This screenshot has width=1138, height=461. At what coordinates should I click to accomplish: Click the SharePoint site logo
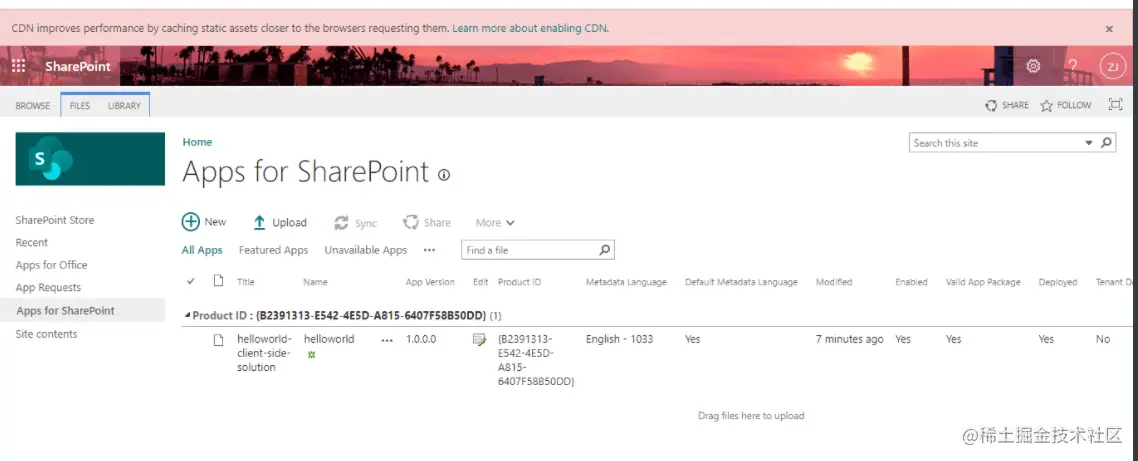point(90,158)
